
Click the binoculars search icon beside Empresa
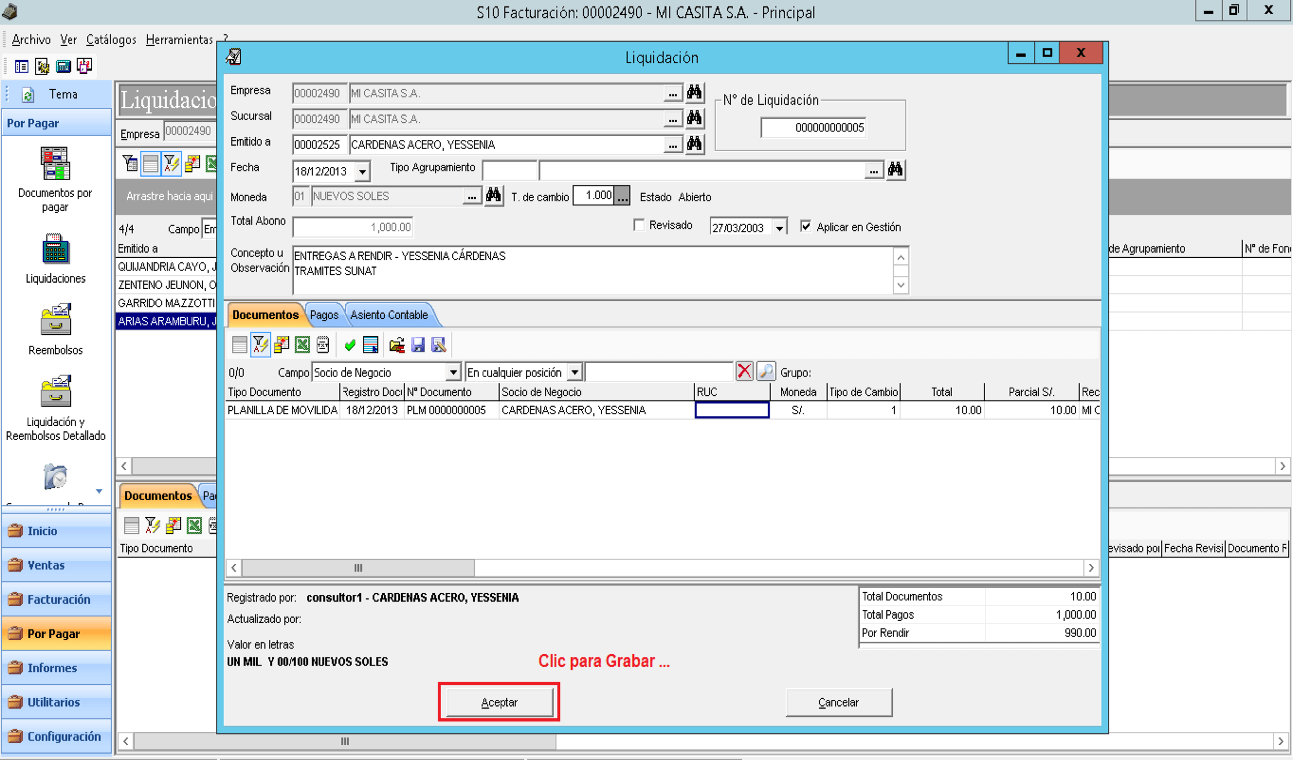pos(695,93)
